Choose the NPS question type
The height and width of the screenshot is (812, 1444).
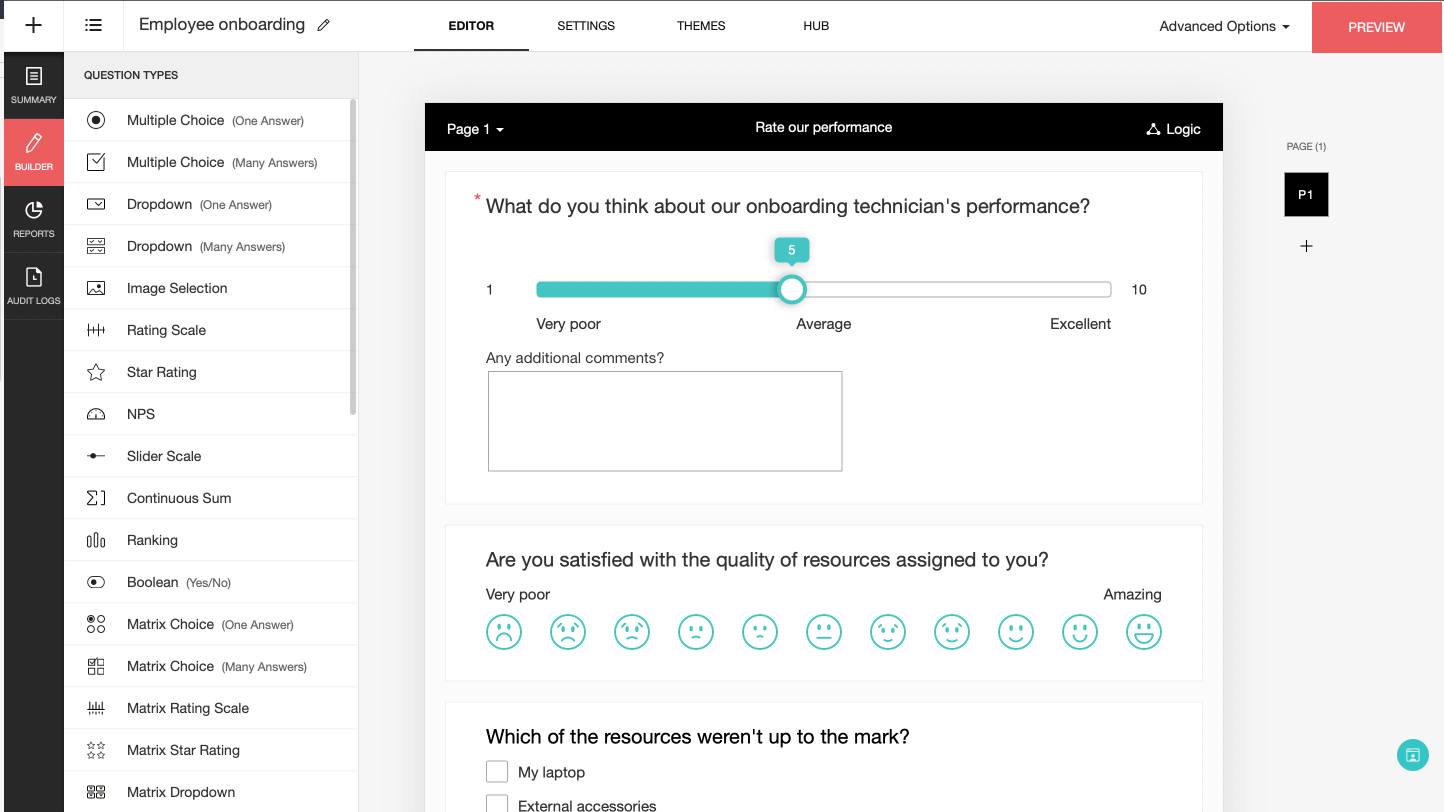(x=141, y=414)
